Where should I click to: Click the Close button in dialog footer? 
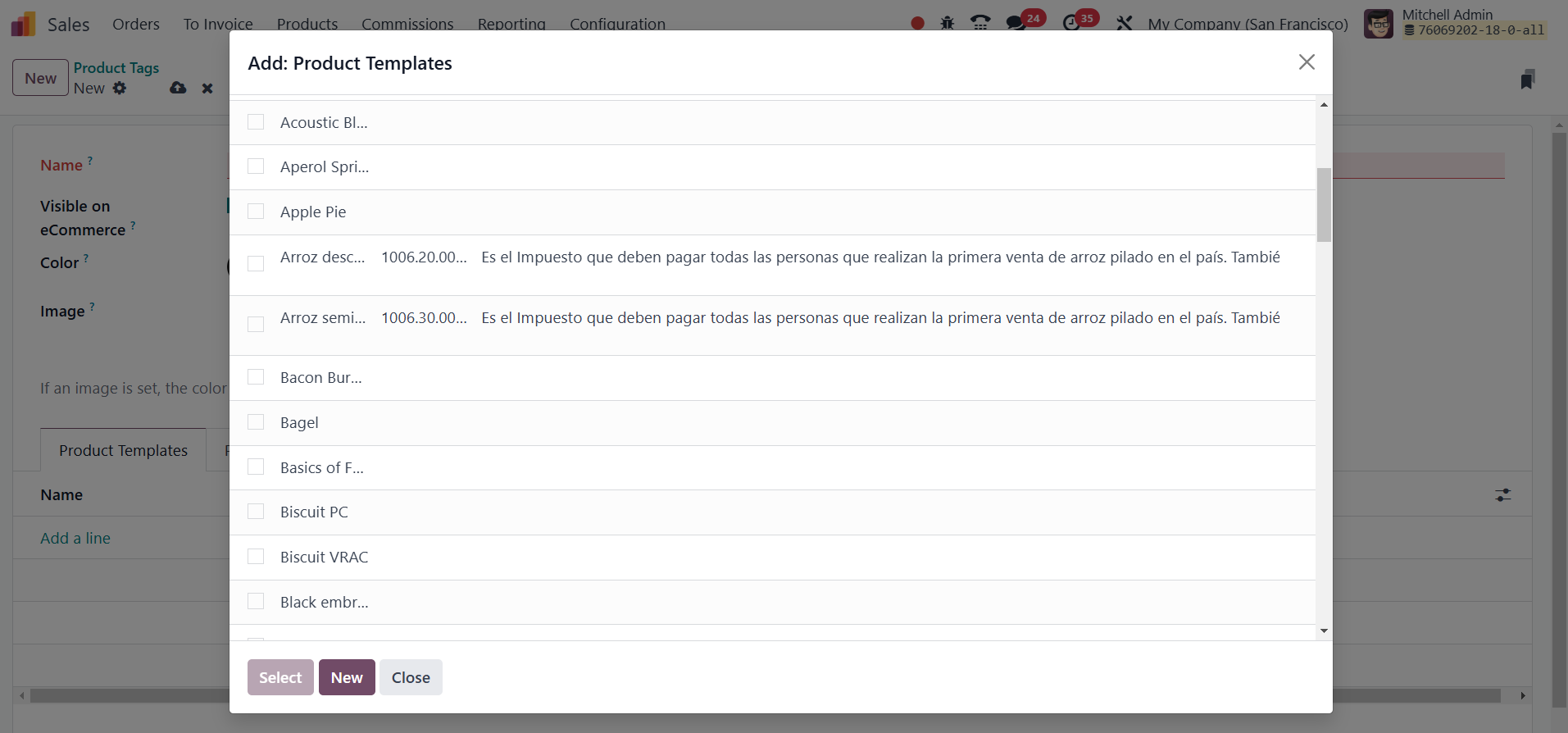tap(411, 677)
